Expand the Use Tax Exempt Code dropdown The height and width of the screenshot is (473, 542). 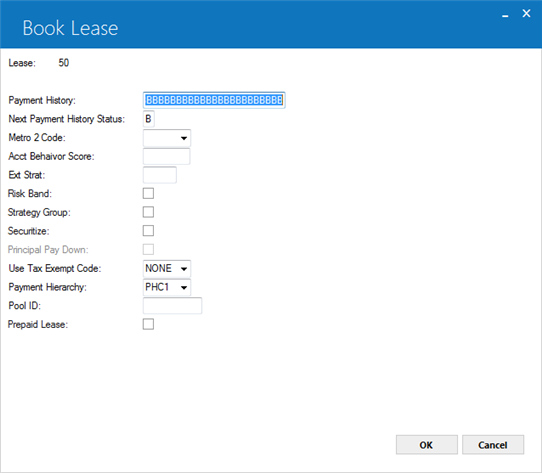pos(167,269)
